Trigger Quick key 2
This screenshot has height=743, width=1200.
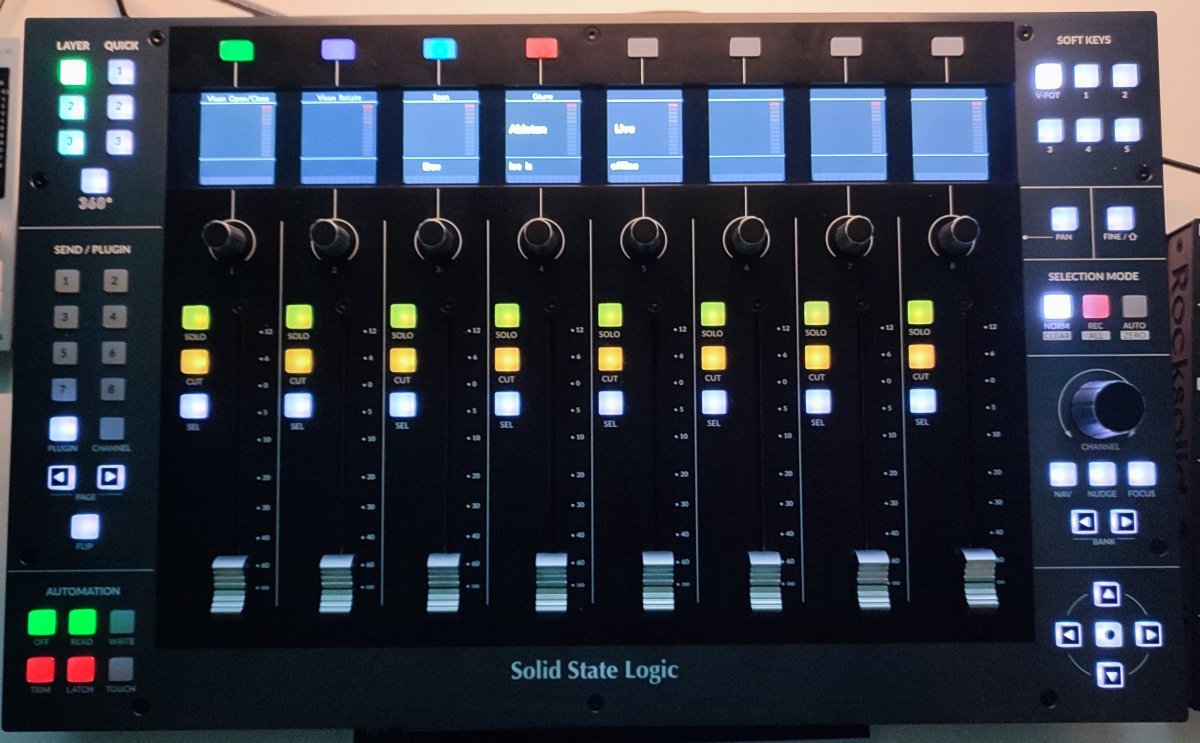coord(121,107)
